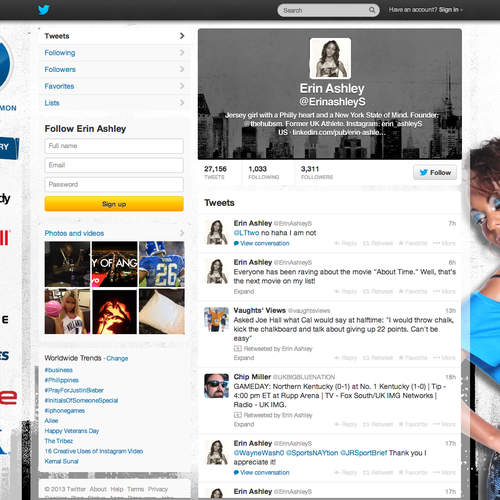Image resolution: width=500 pixels, height=500 pixels.
Task: Click the yellow Sign up button
Action: click(x=114, y=204)
